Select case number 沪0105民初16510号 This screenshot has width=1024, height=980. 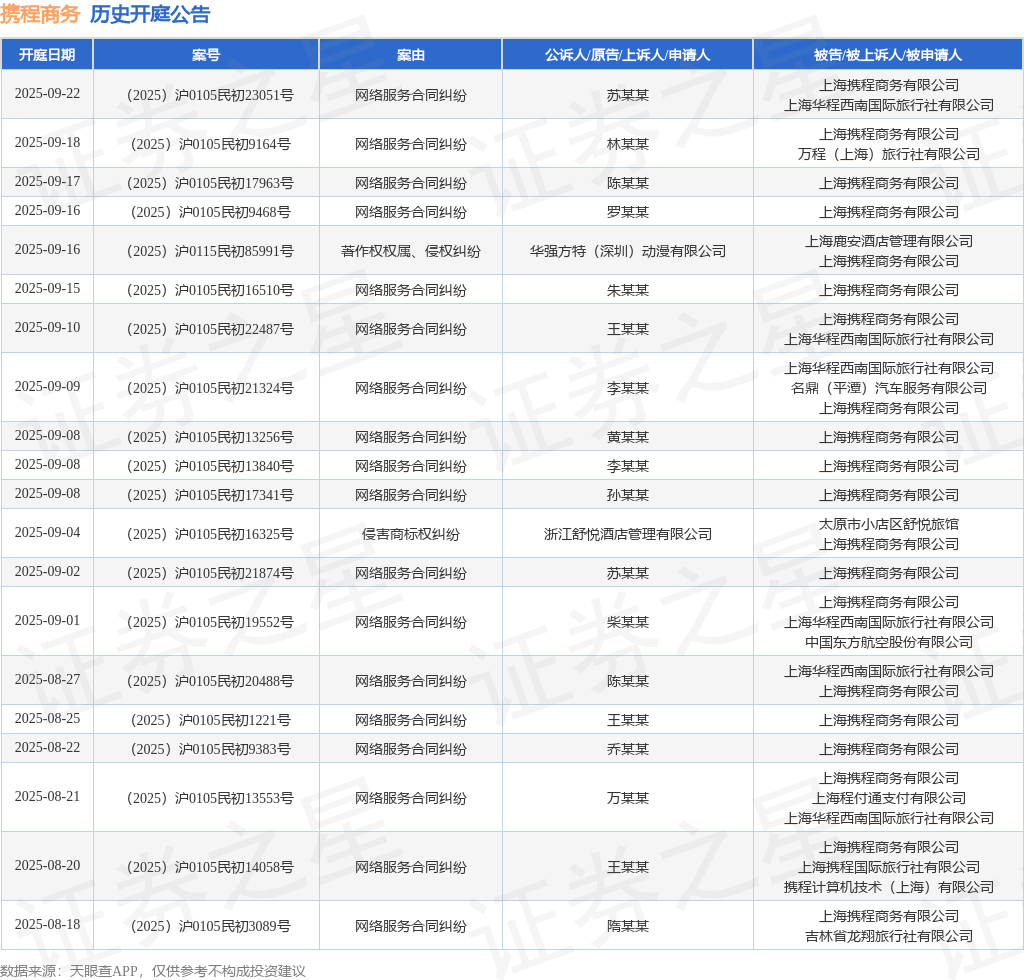coord(210,290)
